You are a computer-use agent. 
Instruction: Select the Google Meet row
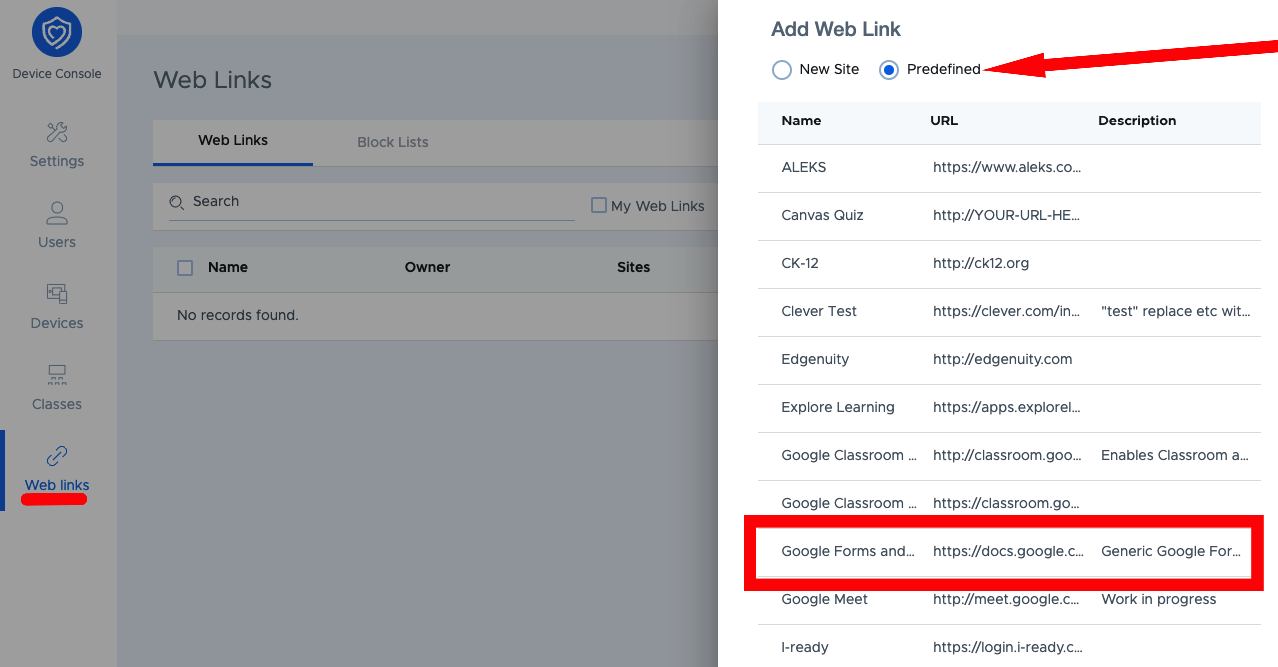pos(1009,600)
